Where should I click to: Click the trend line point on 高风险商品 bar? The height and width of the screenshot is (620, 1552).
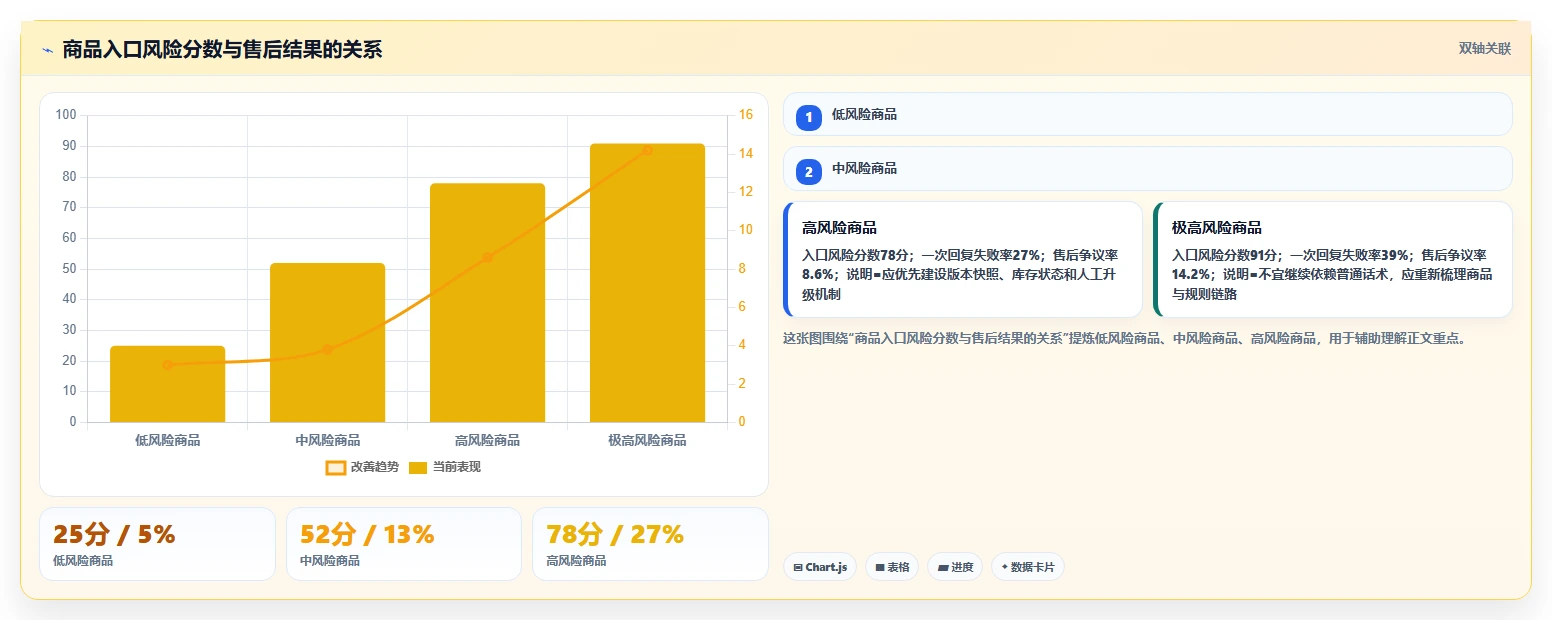click(487, 257)
